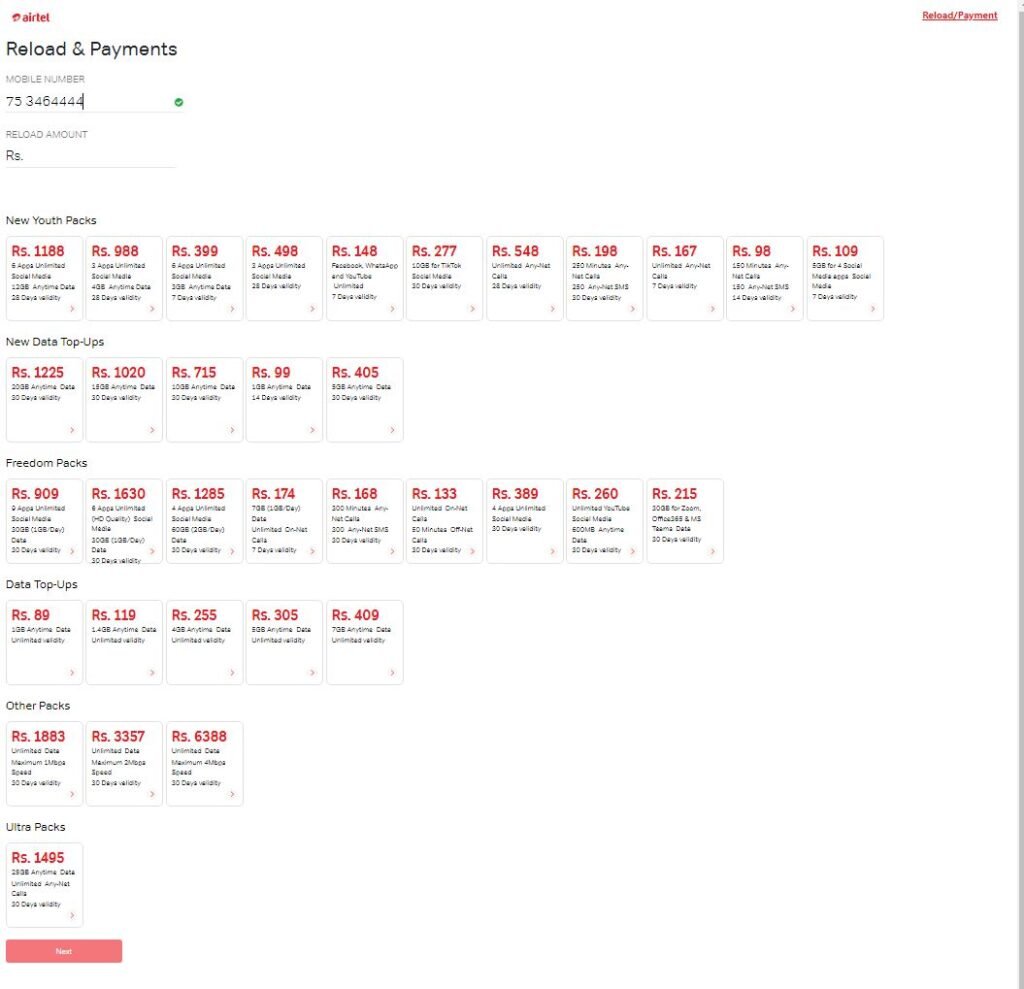Click chevron on Rs. 389 freedom pack

click(x=552, y=551)
